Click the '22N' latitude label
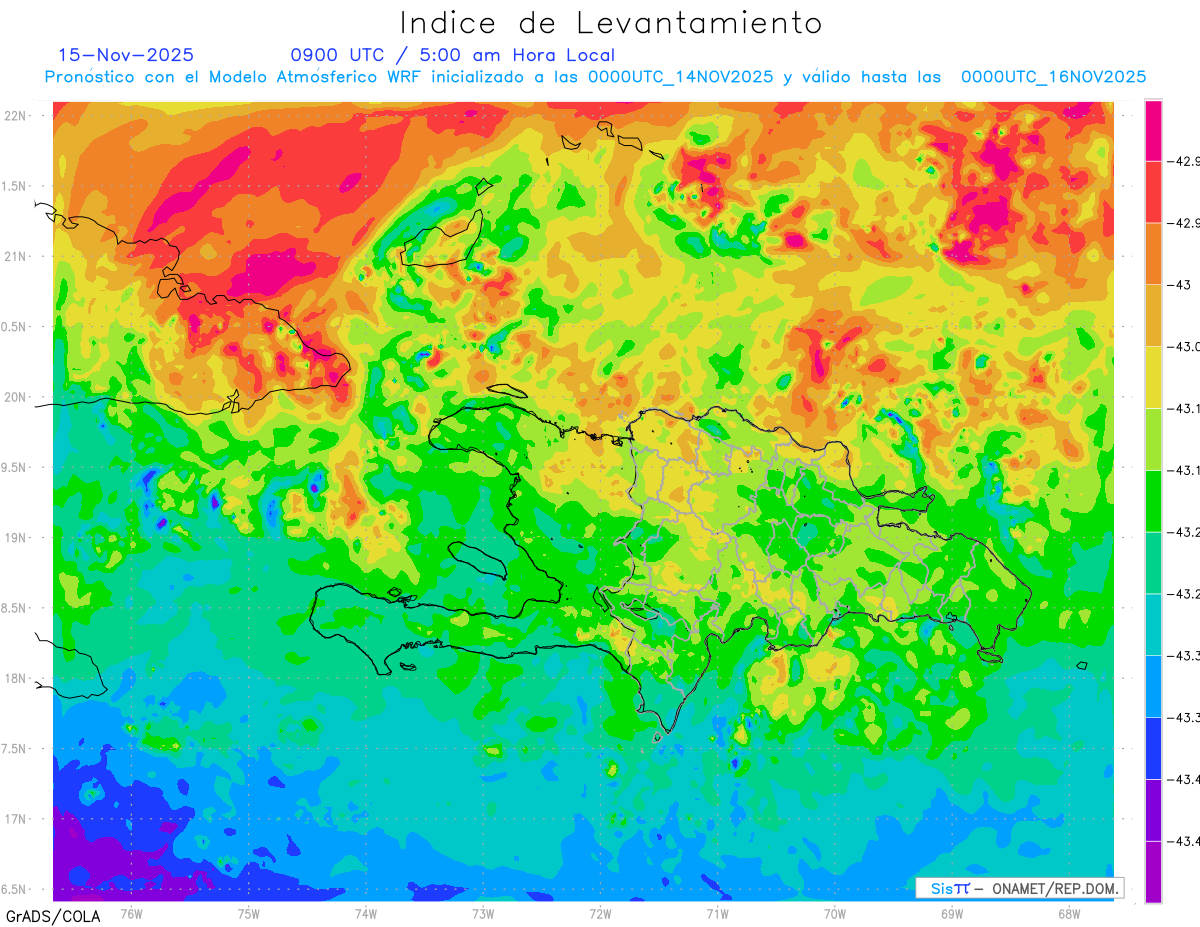 pyautogui.click(x=15, y=116)
